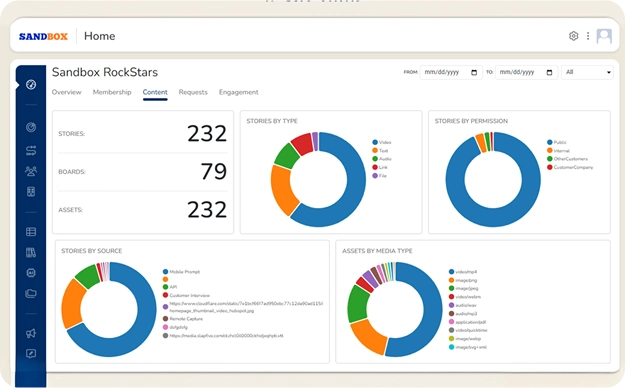Toggle audio/wav legend in Assets chart

point(463,305)
